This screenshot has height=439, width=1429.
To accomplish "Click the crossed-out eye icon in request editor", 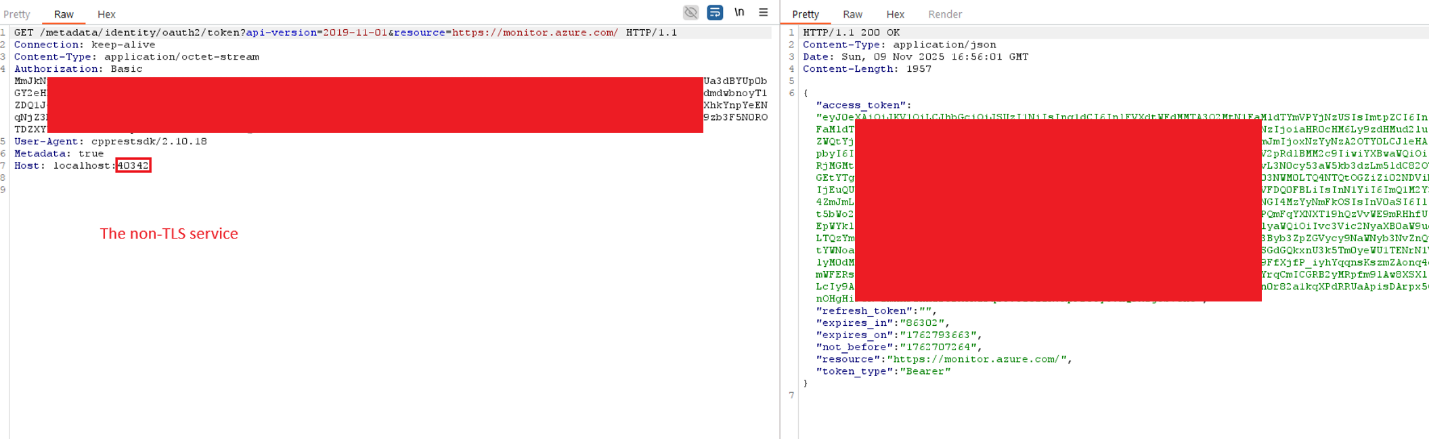I will click(691, 13).
